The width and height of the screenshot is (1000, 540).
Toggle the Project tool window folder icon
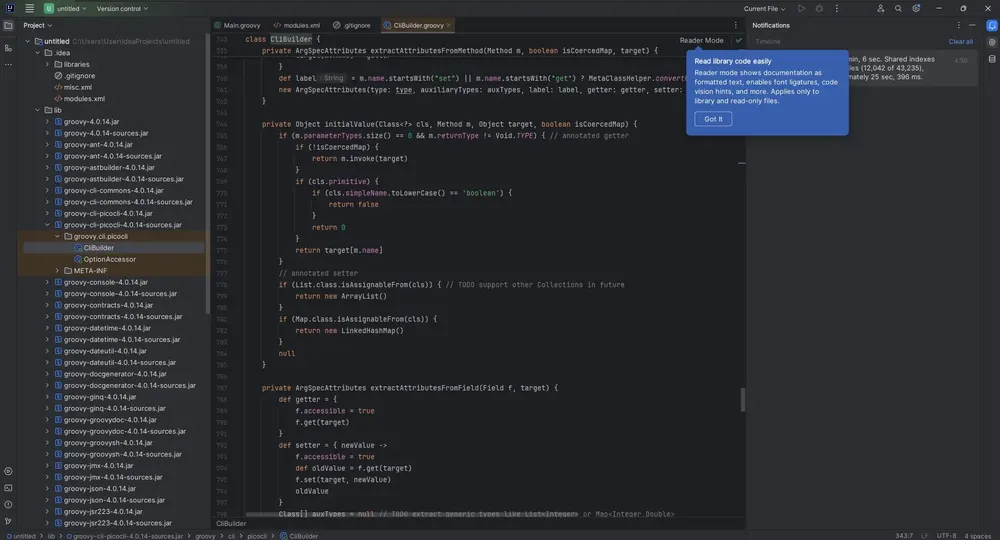pyautogui.click(x=8, y=26)
